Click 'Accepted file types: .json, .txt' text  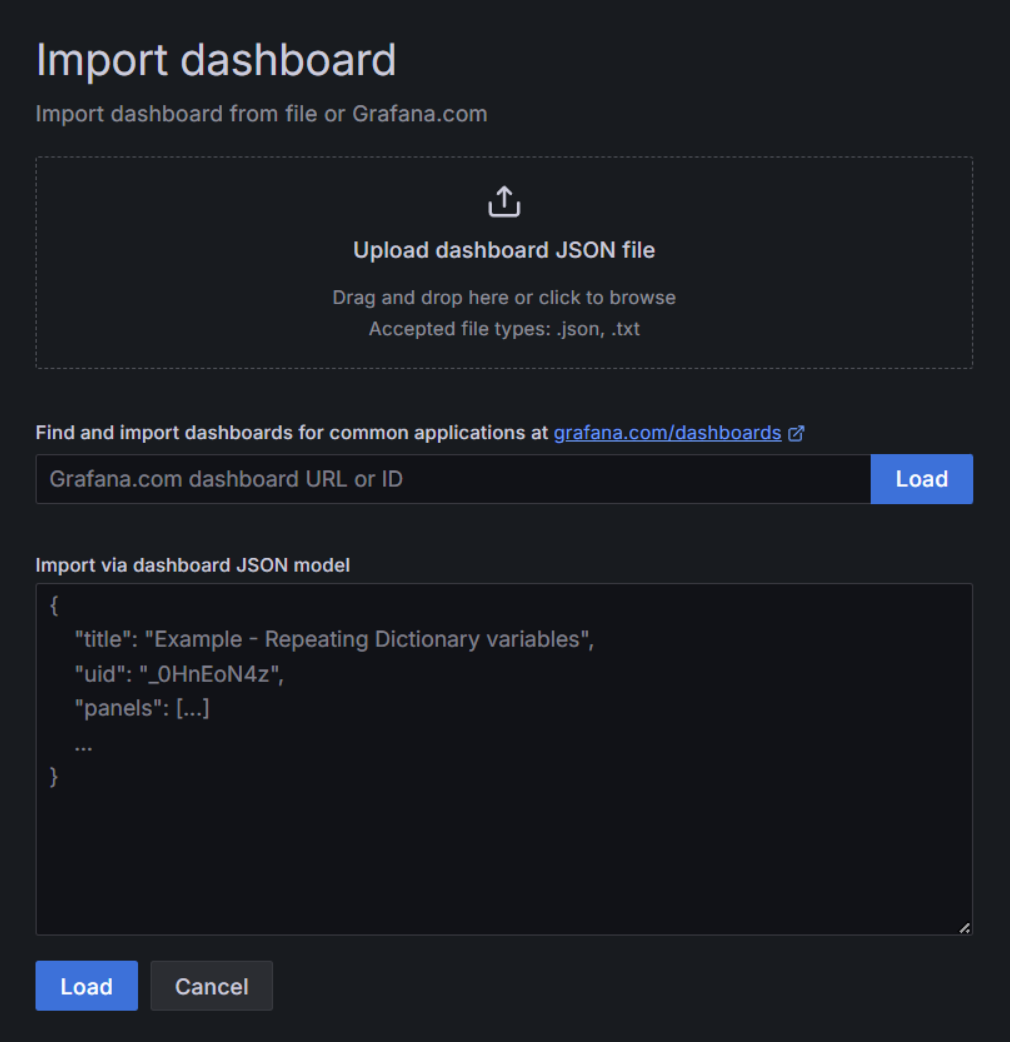coord(504,329)
